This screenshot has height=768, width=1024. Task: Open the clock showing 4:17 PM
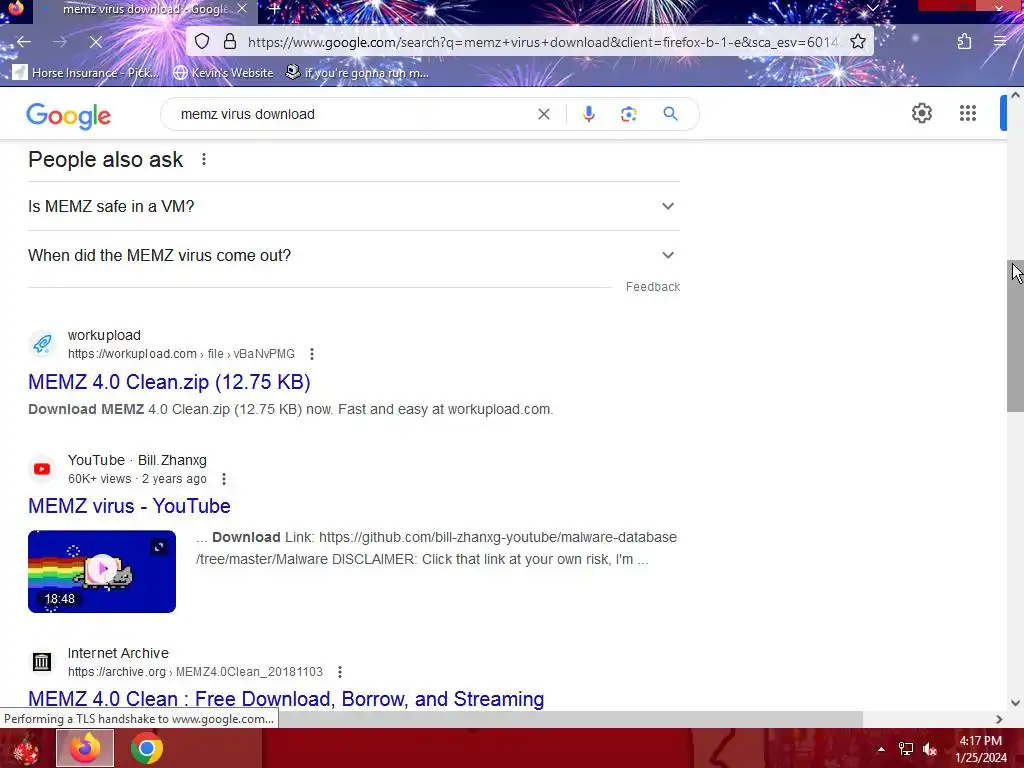[980, 749]
